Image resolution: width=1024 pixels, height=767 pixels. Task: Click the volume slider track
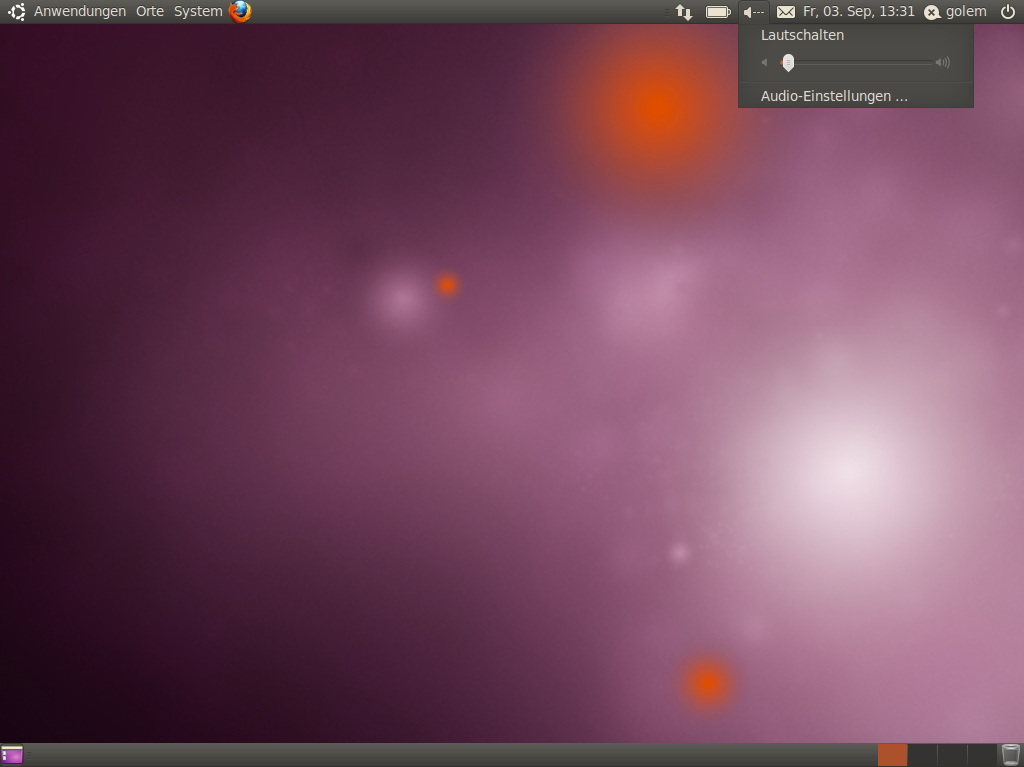tap(860, 63)
